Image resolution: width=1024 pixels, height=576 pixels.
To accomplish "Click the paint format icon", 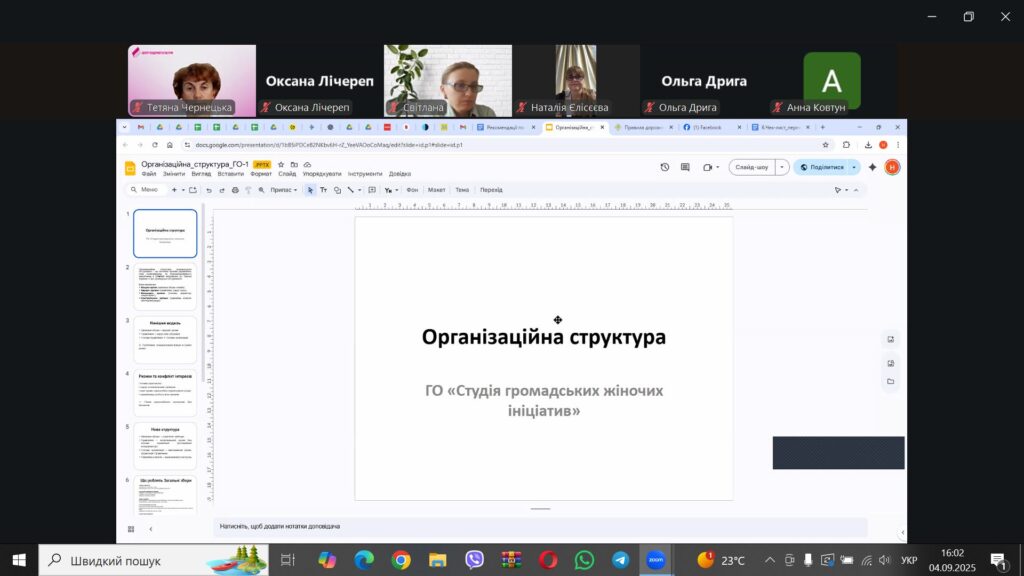I will (248, 190).
